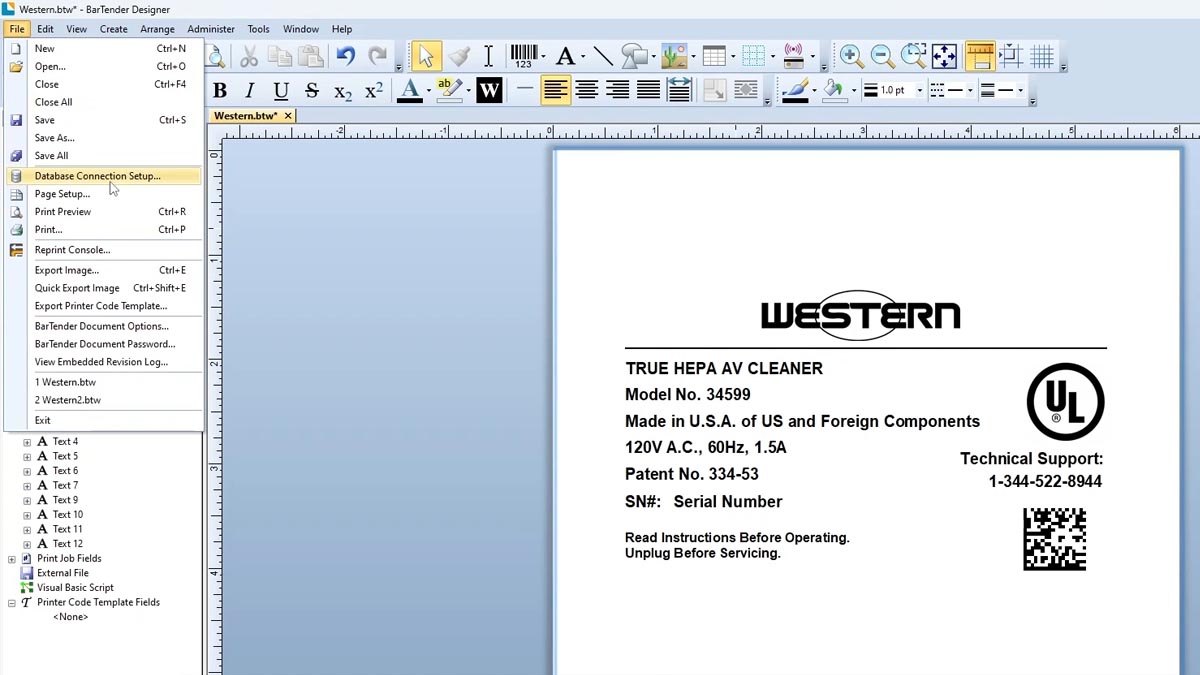Click the Line drawing tool
Screen dimensions: 1200x675
coord(603,56)
